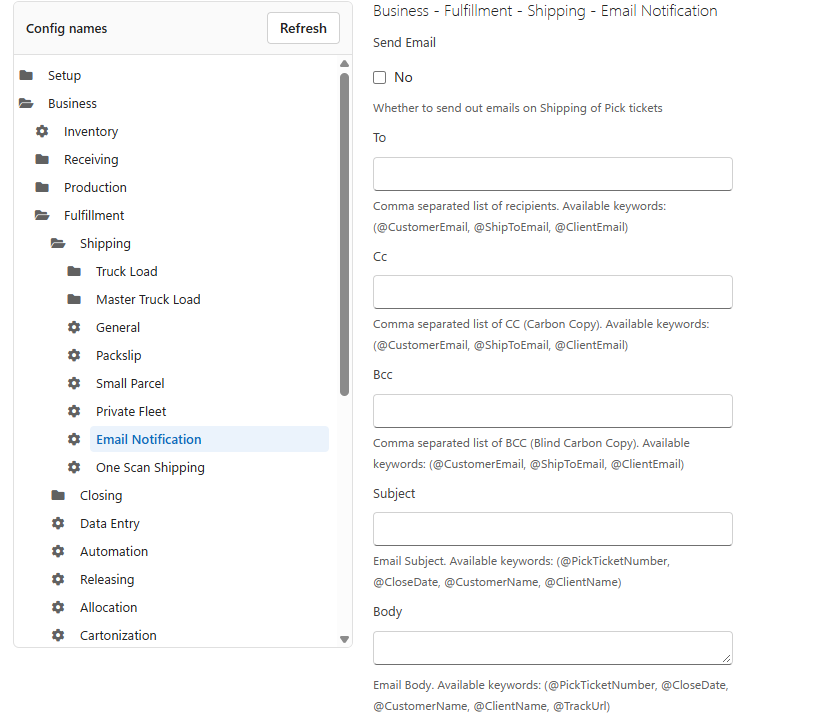Collapse Fulfillment using its open folder icon
The width and height of the screenshot is (833, 715).
coord(42,216)
